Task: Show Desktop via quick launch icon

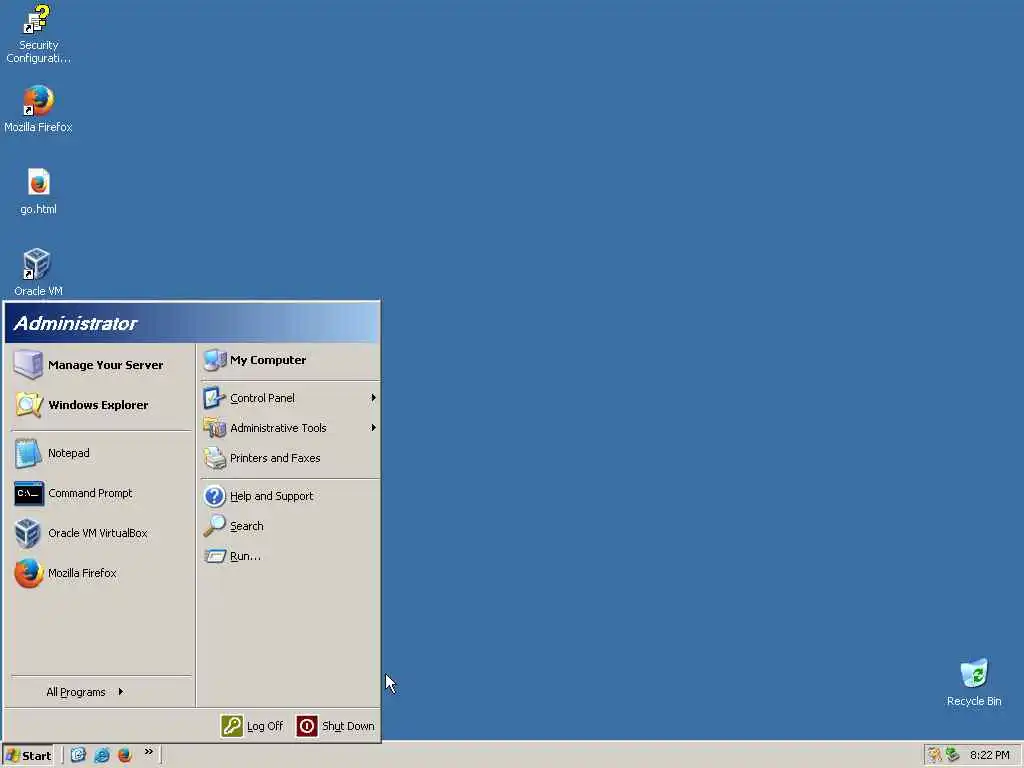Action: tap(78, 755)
